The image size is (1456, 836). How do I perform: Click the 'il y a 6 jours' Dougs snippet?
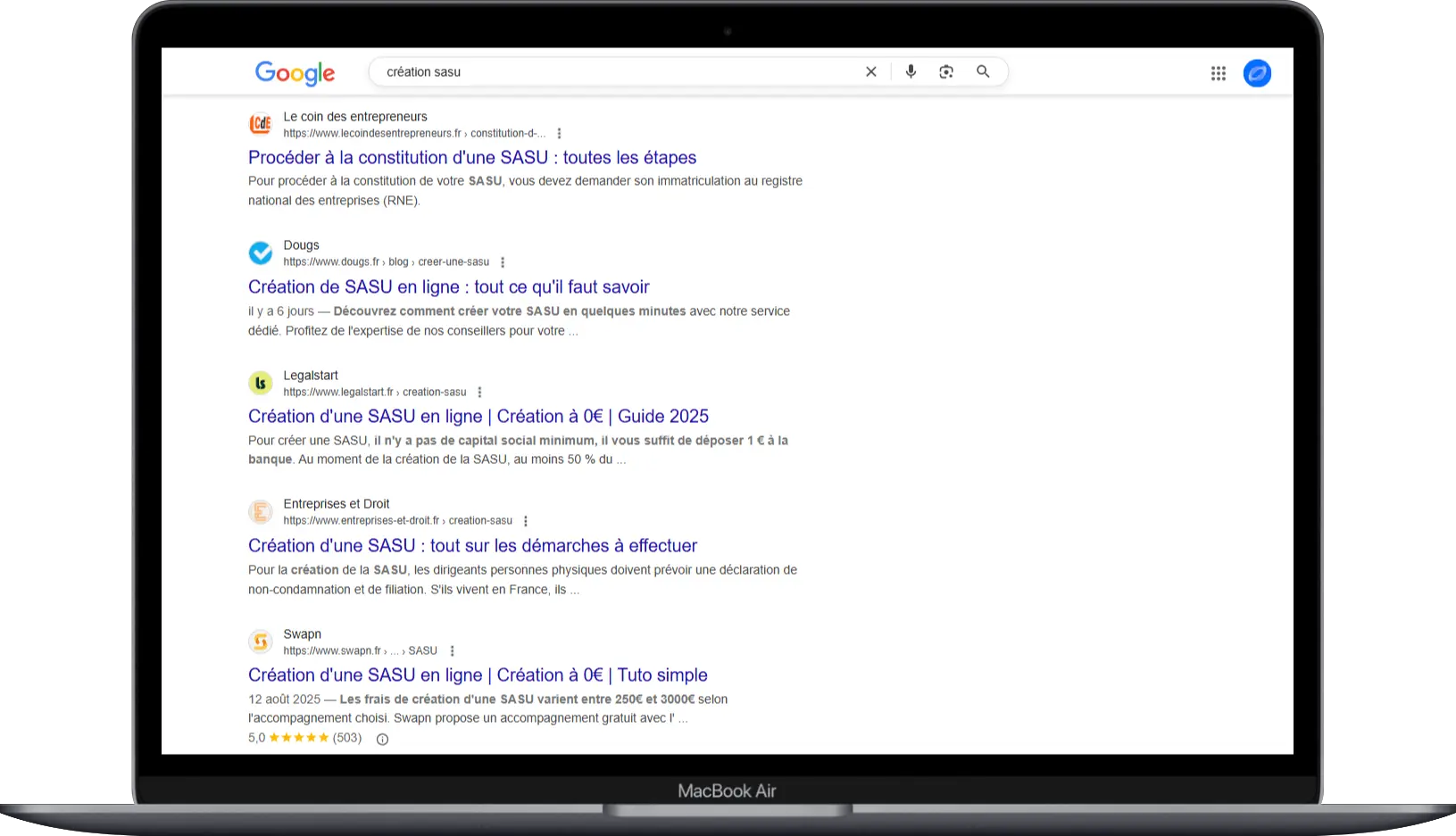tap(281, 311)
